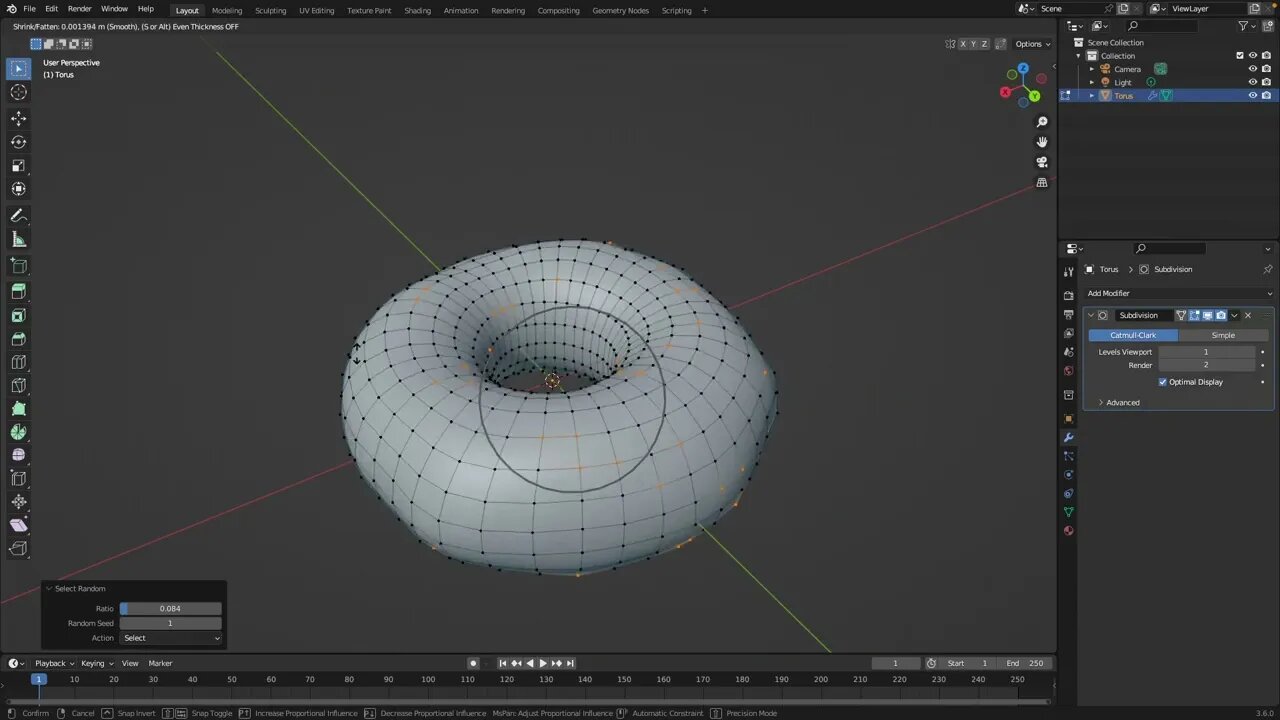Select the Transform tool
The width and height of the screenshot is (1280, 720).
tap(18, 189)
